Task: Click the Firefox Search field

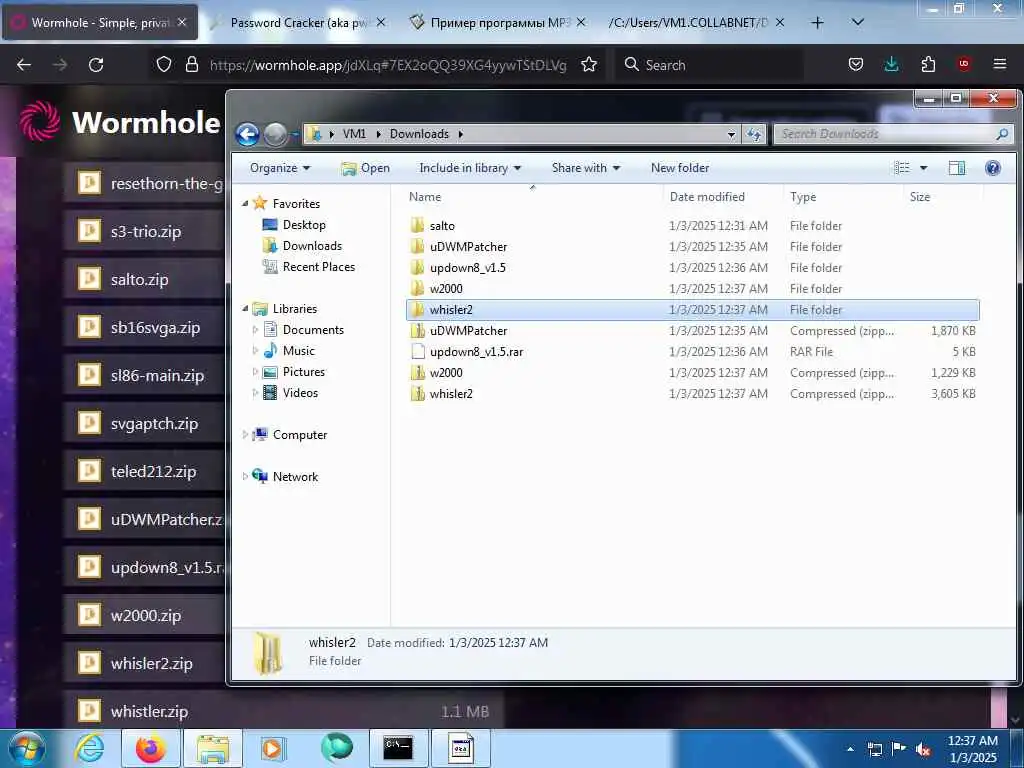Action: tap(709, 65)
